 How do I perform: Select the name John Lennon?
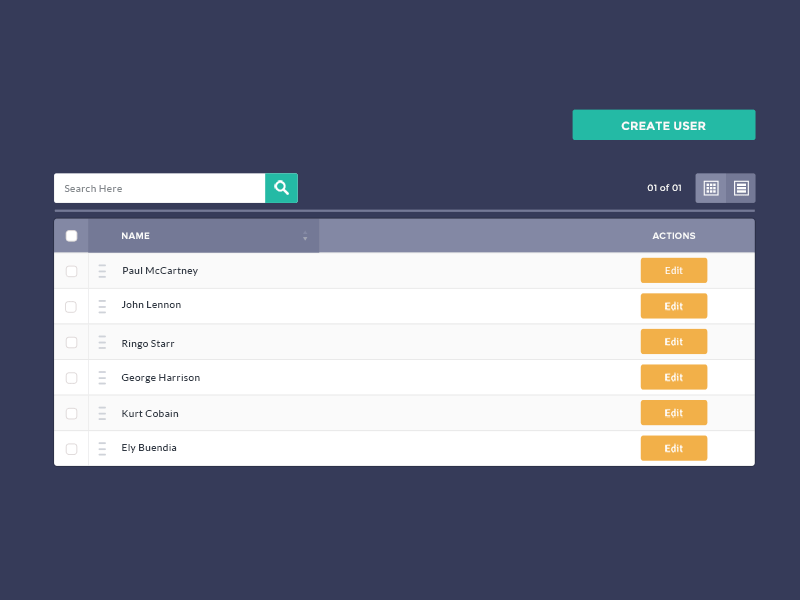tap(151, 305)
